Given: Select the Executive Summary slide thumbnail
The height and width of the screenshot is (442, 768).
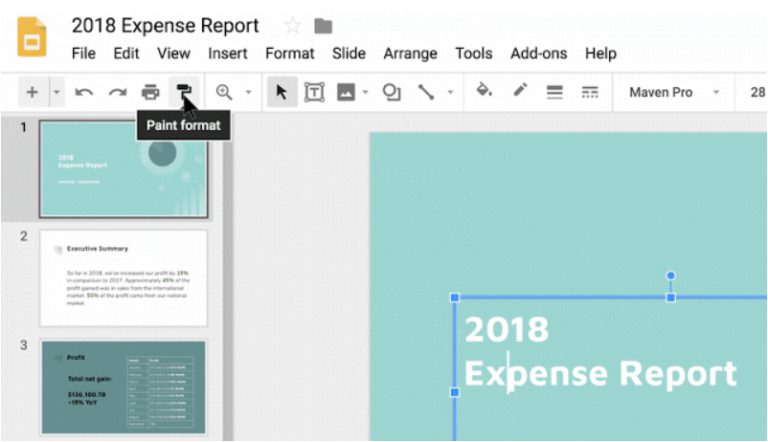Looking at the screenshot, I should (x=123, y=278).
